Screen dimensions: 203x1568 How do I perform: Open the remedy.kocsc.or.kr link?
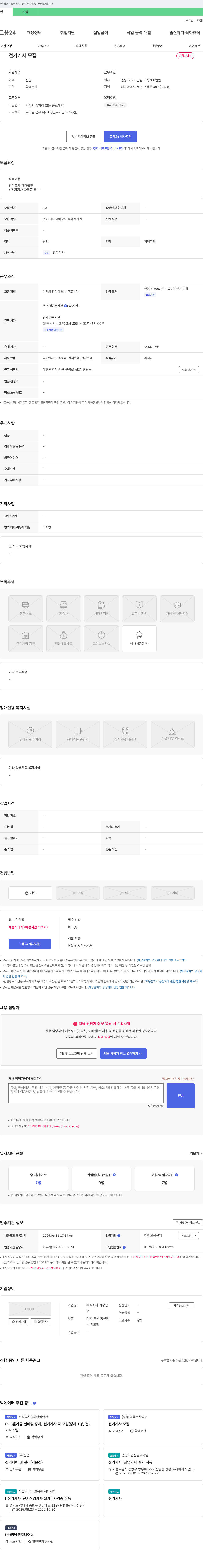pos(53,1126)
